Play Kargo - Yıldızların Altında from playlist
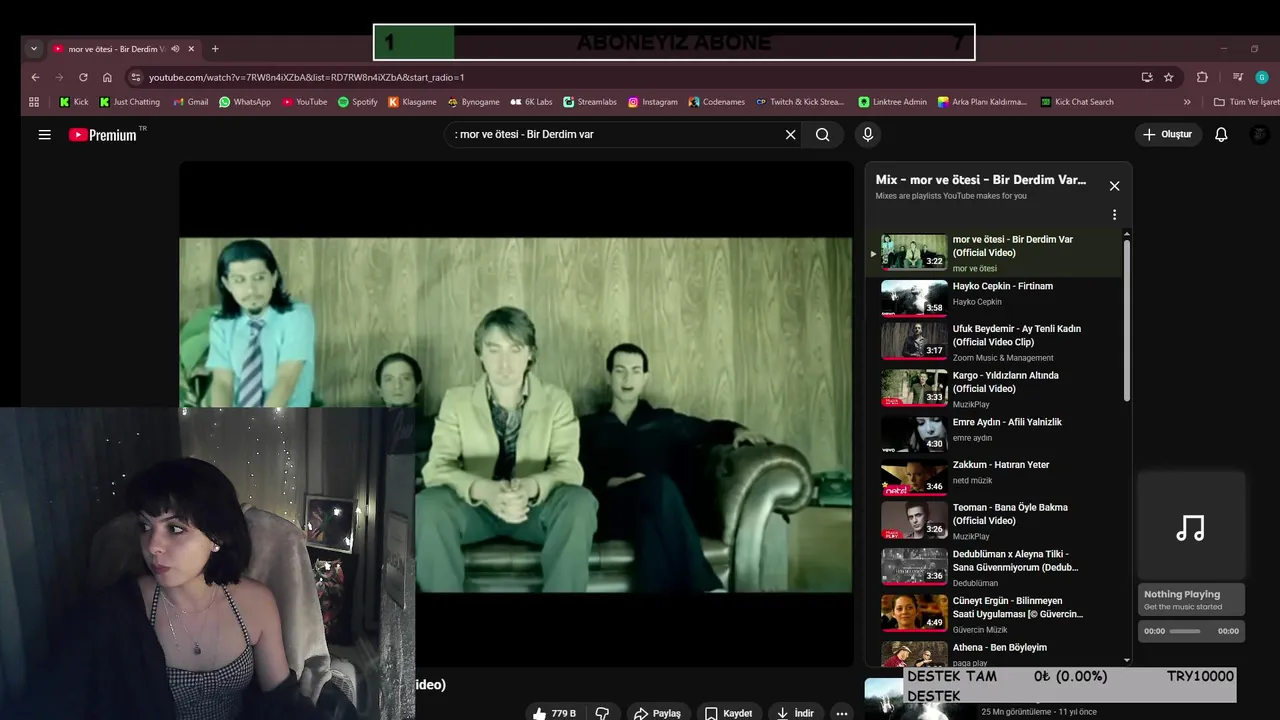 click(996, 389)
